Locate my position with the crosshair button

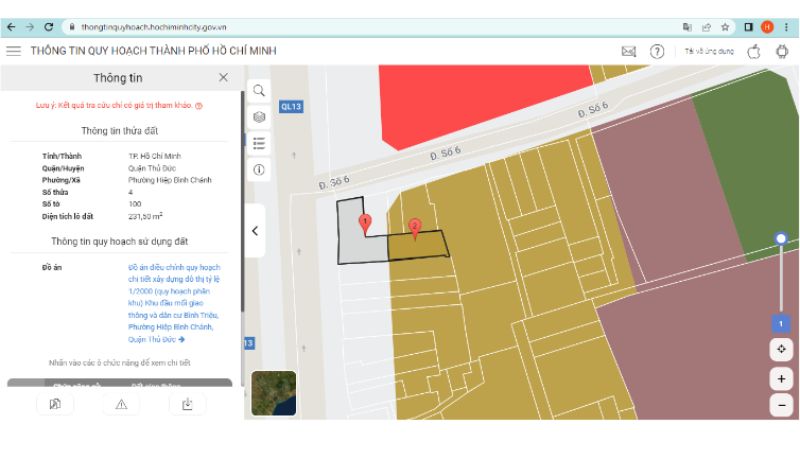[x=781, y=349]
